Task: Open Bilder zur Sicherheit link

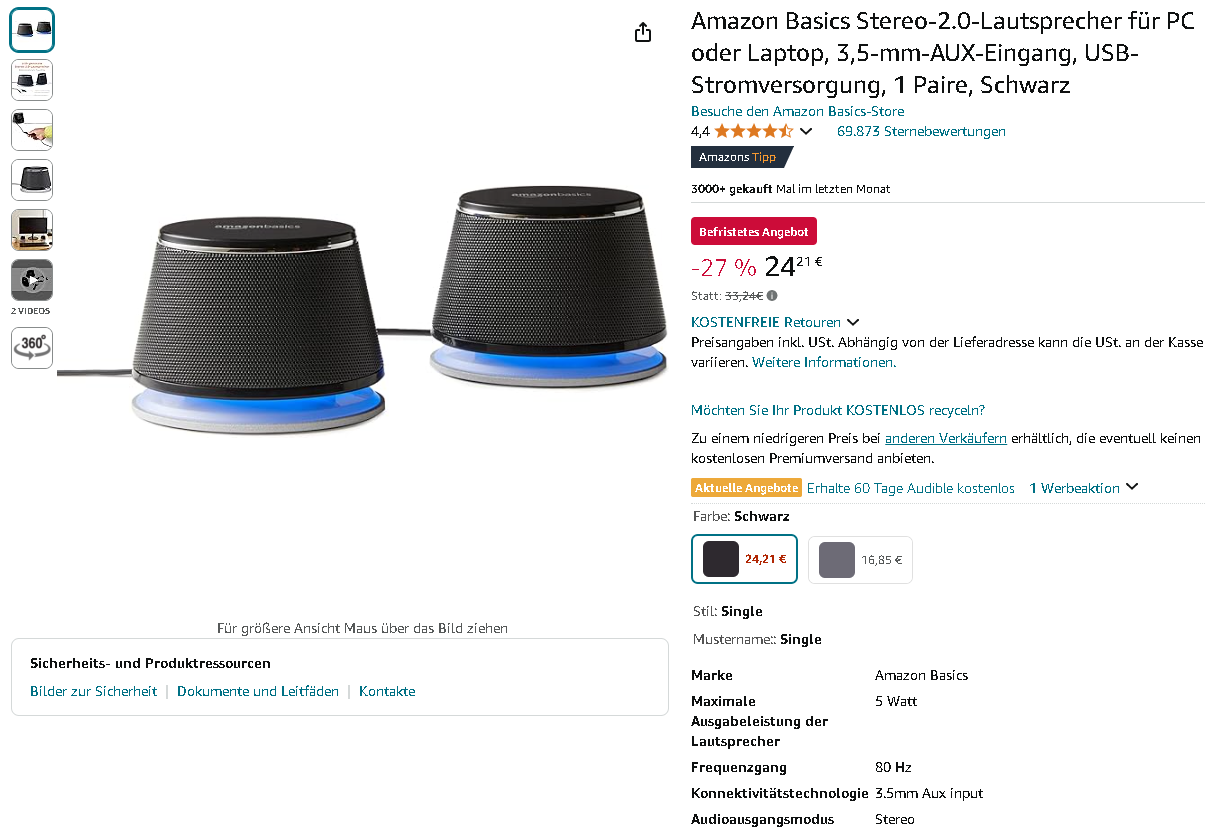Action: [x=93, y=691]
